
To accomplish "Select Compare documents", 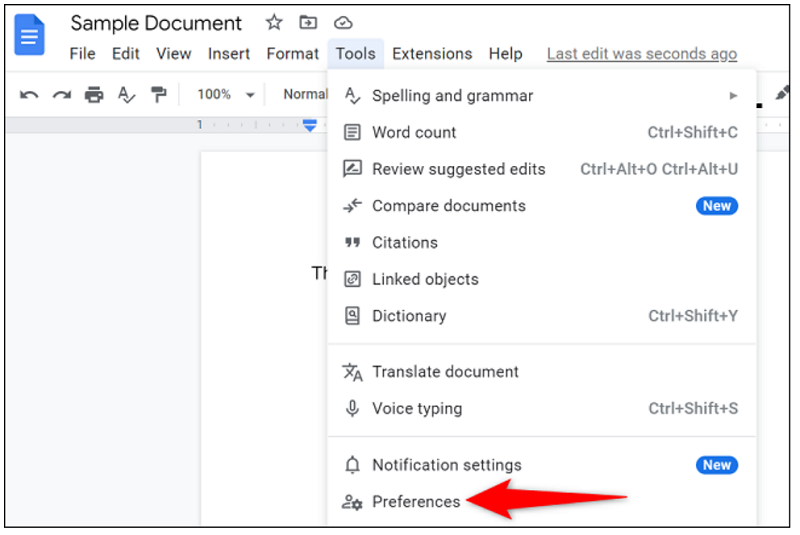I will pyautogui.click(x=541, y=206).
